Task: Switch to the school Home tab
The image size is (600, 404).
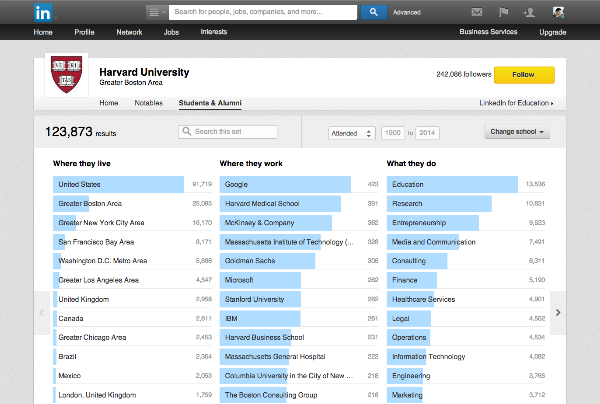Action: 109,103
